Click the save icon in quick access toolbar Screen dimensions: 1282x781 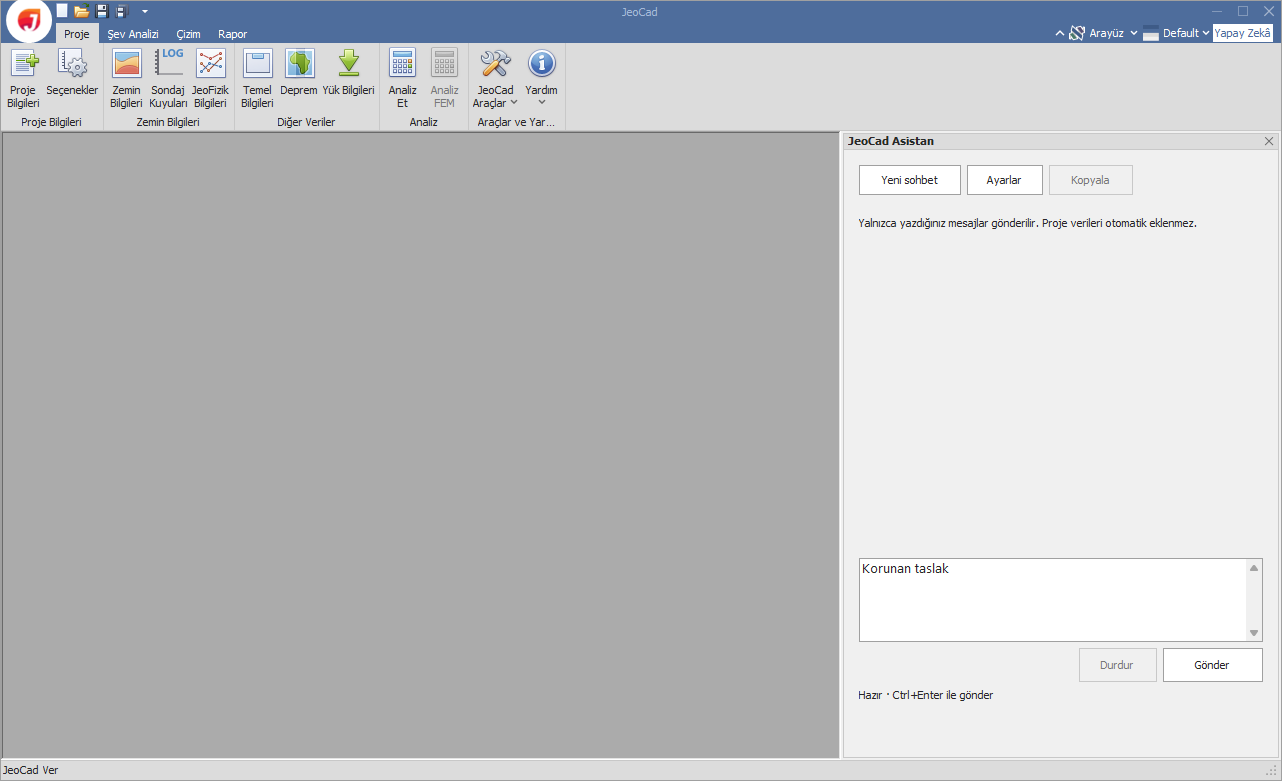(101, 11)
